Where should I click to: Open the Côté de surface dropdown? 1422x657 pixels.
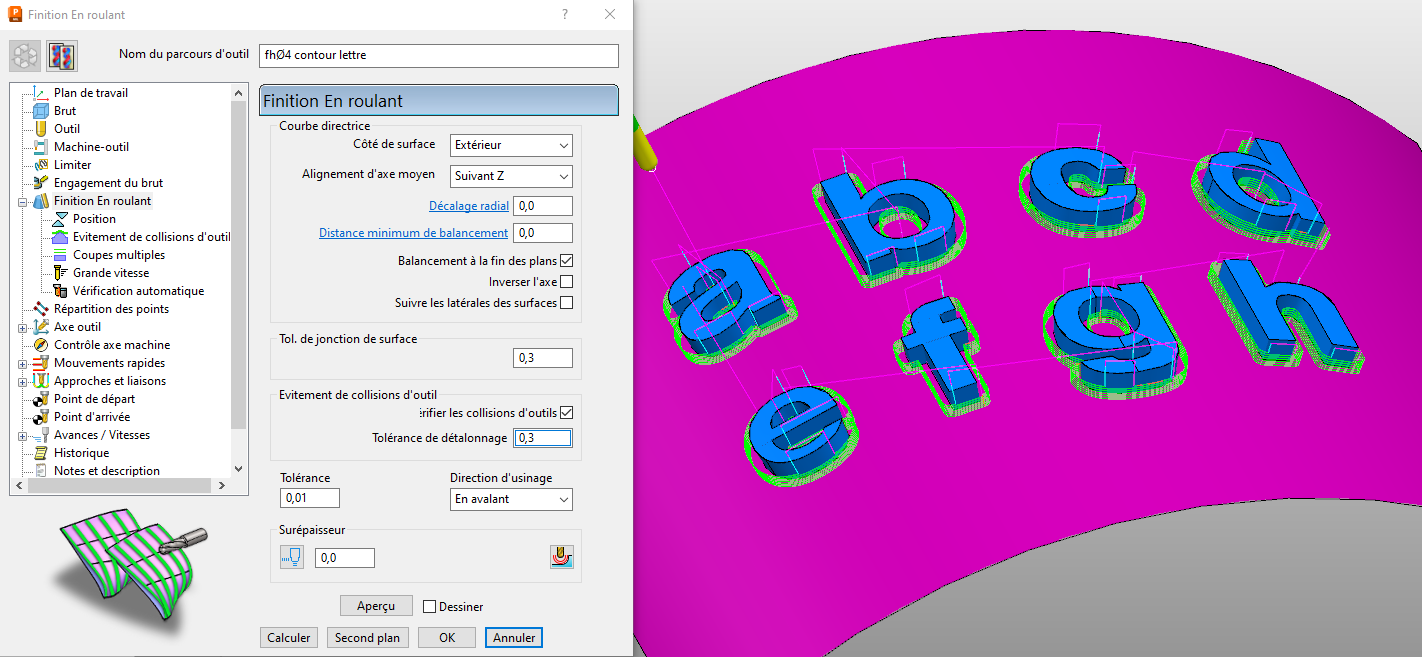coord(511,145)
